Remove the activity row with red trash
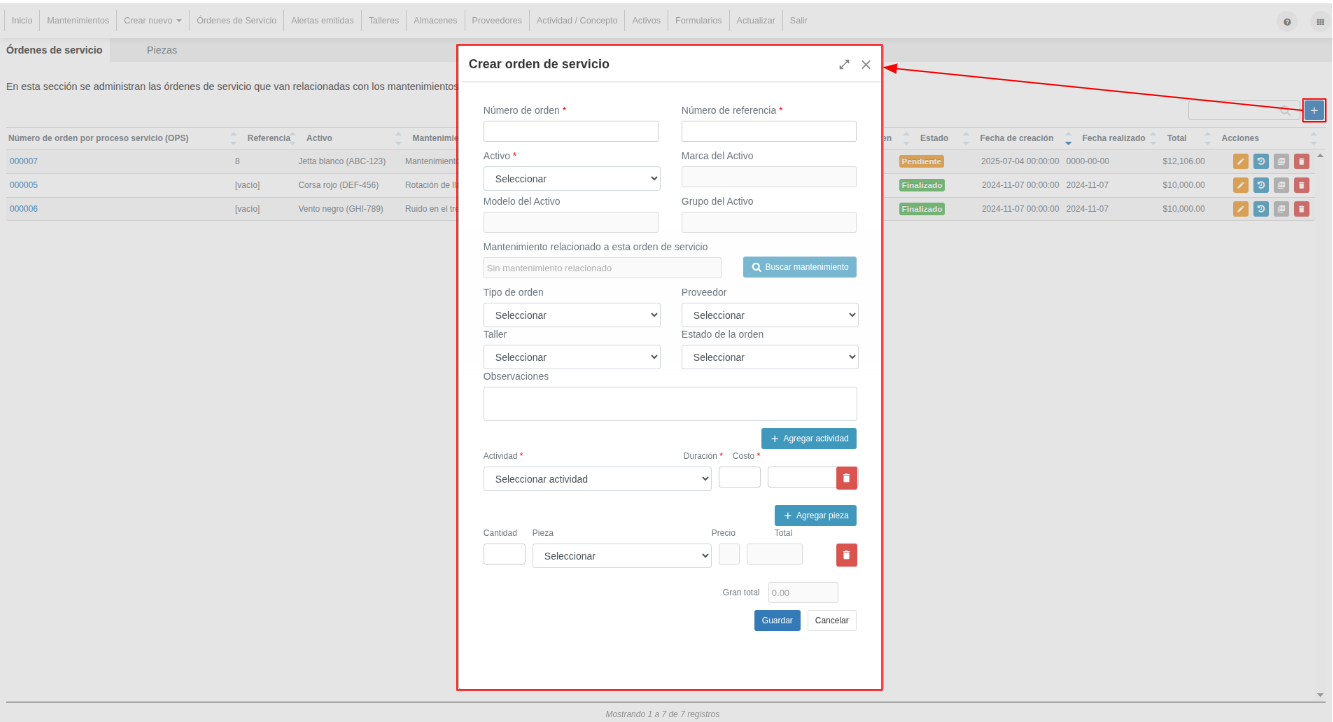 pos(846,478)
